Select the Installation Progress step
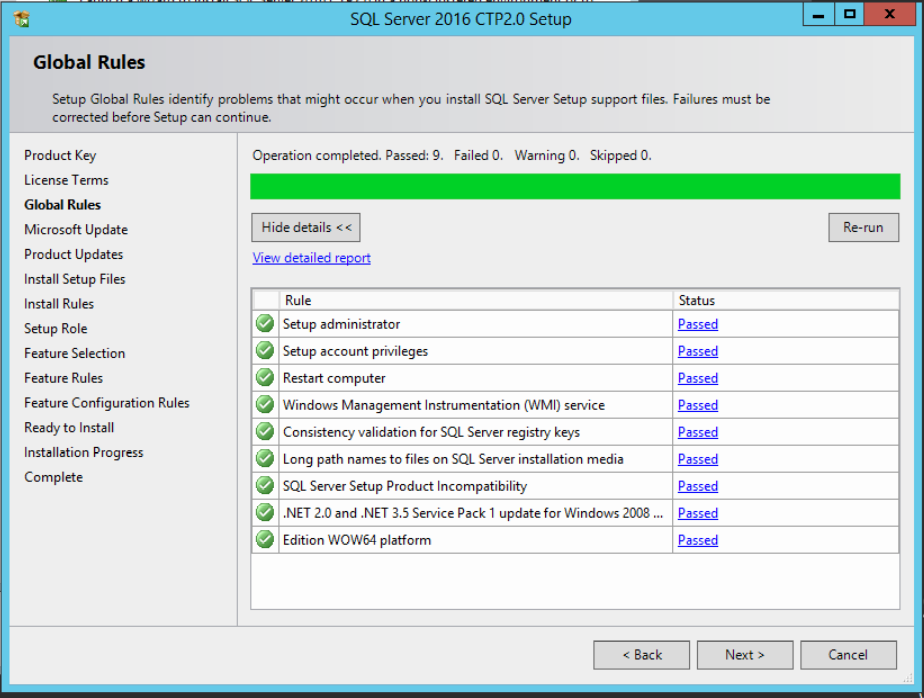Viewport: 924px width, 698px height. click(84, 453)
